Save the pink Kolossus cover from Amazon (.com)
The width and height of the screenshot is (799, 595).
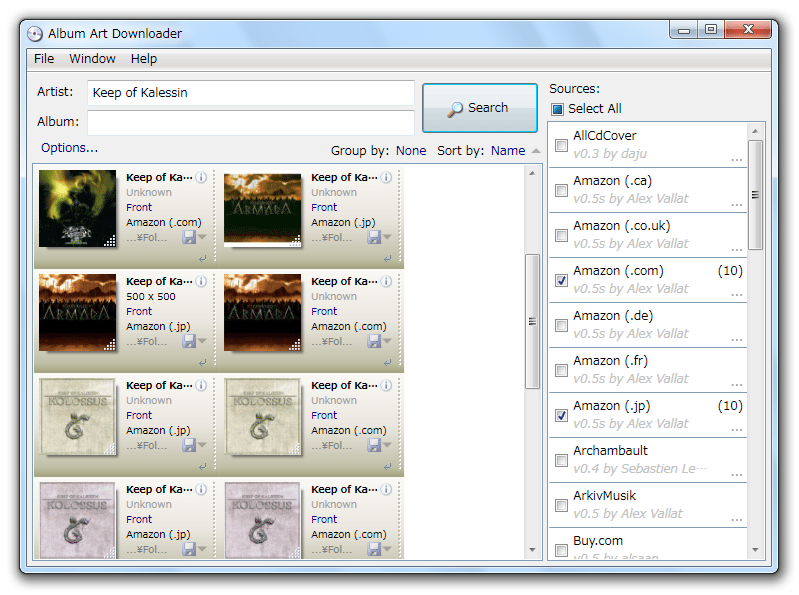click(374, 549)
